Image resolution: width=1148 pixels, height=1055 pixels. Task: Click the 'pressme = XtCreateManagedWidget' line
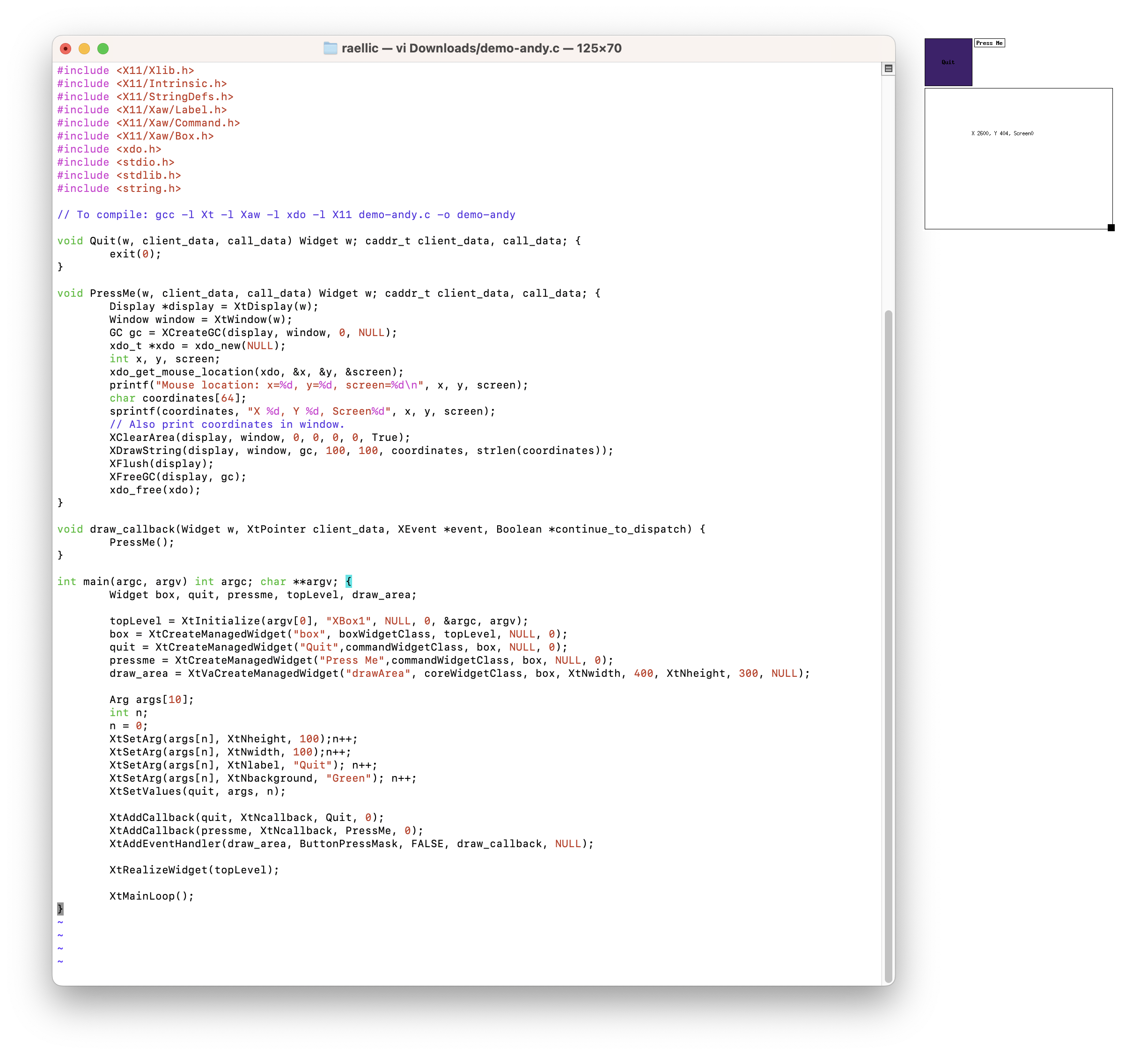click(361, 660)
